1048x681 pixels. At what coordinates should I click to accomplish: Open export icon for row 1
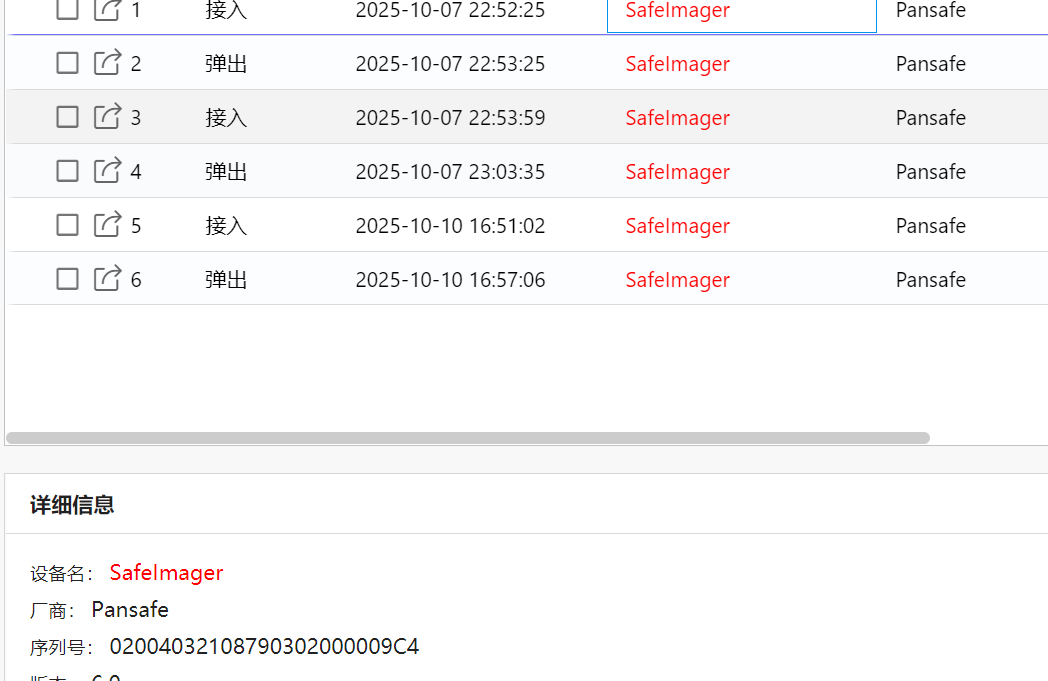(107, 10)
